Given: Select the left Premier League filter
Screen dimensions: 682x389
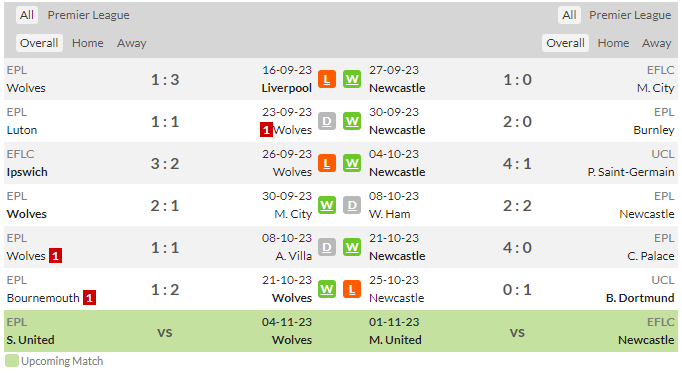Looking at the screenshot, I should (88, 15).
